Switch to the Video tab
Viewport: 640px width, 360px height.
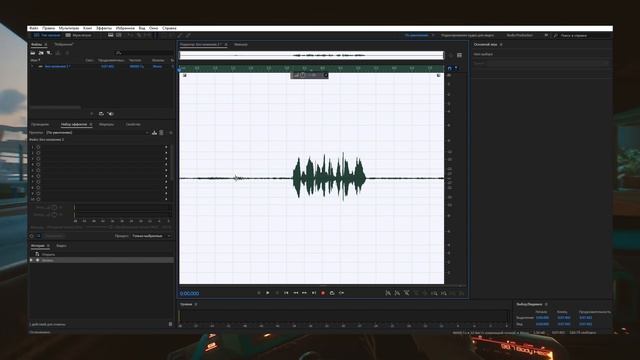61,246
